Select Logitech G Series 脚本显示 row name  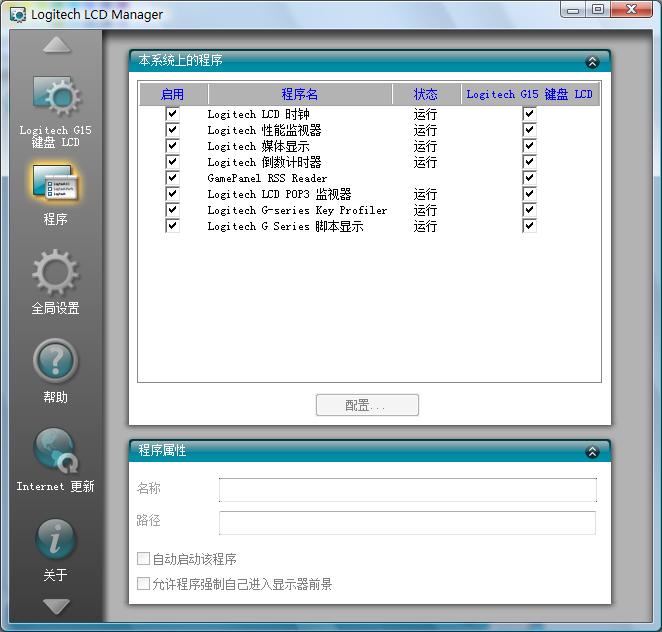pyautogui.click(x=285, y=226)
